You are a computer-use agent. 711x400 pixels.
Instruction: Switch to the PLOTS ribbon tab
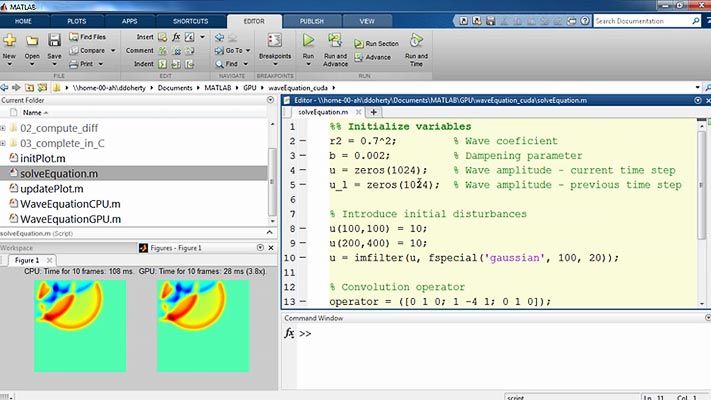tap(75, 20)
